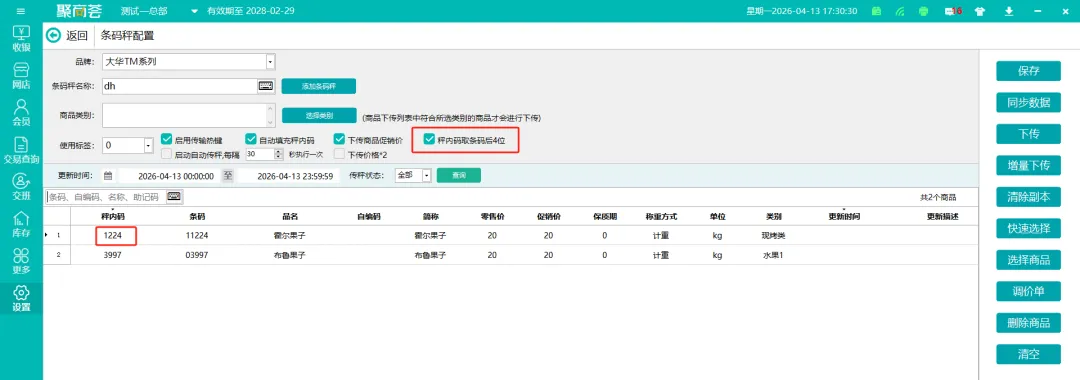This screenshot has height=380, width=1080.
Task: Click the 查询 query button
Action: click(x=459, y=176)
